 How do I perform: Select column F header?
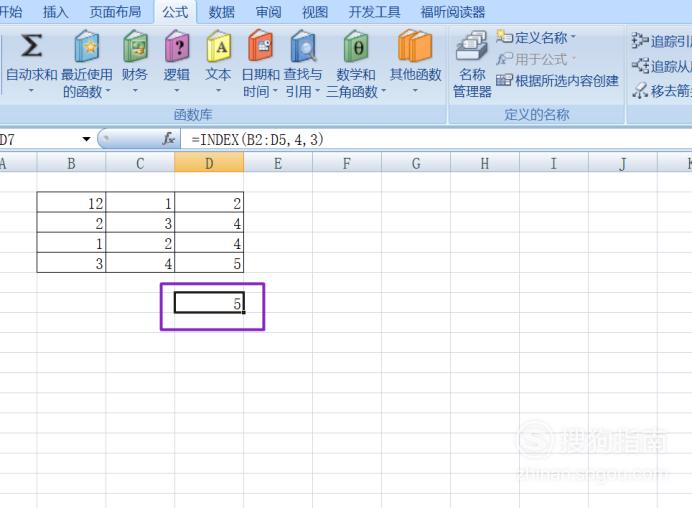(347, 163)
